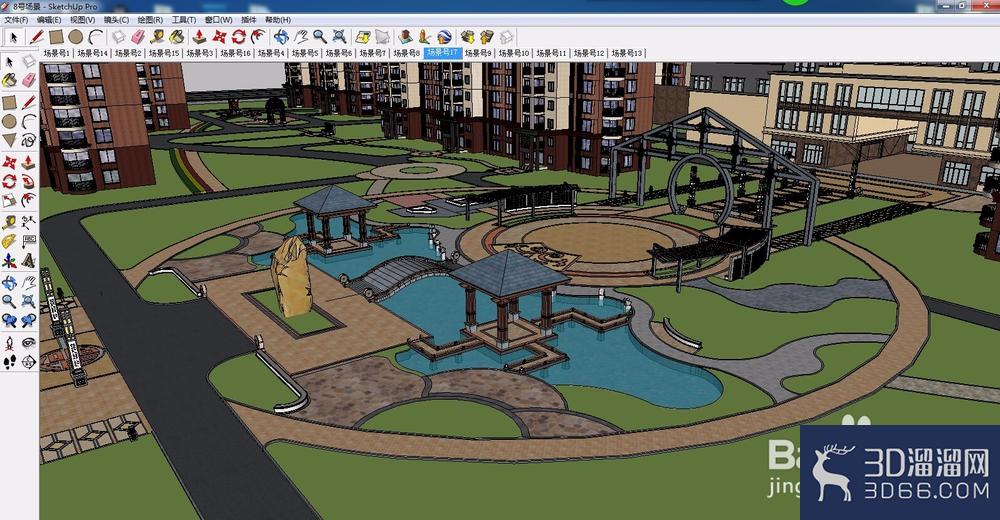Select the Freehand drawing tool

point(29,140)
